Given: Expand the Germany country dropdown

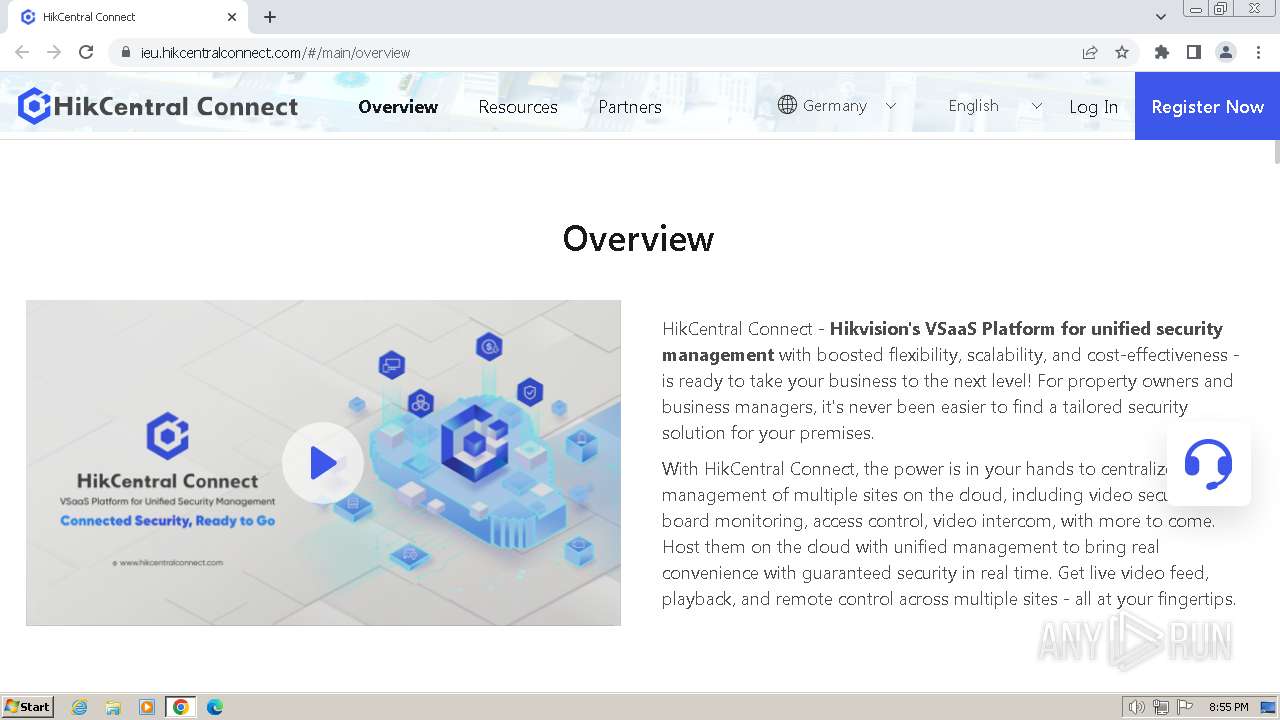Looking at the screenshot, I should (x=837, y=105).
